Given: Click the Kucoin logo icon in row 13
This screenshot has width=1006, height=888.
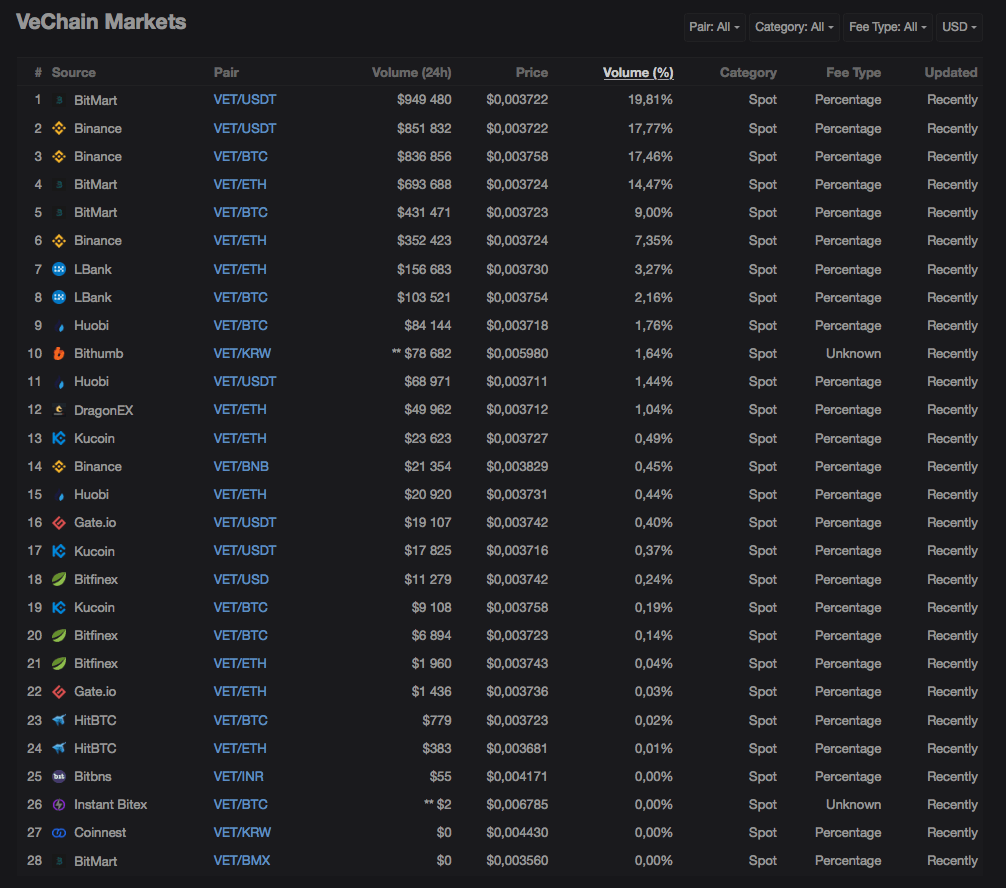Looking at the screenshot, I should 59,438.
